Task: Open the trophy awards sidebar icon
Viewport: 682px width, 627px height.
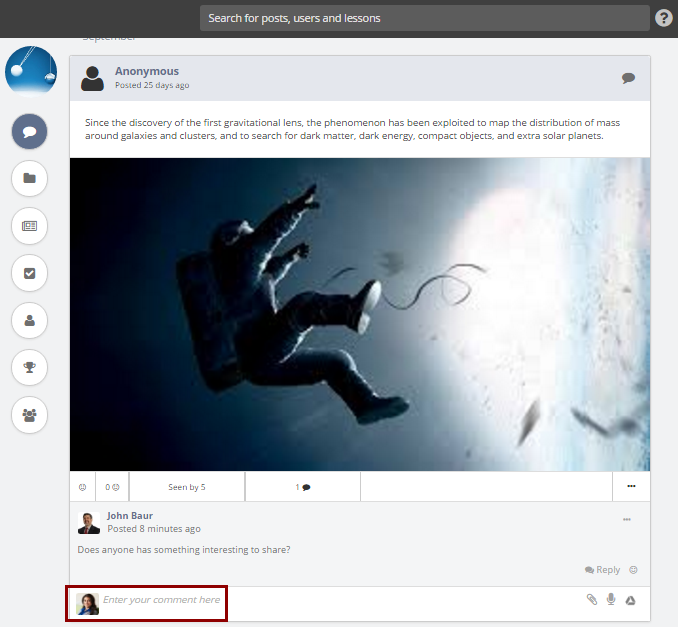Action: 29,367
